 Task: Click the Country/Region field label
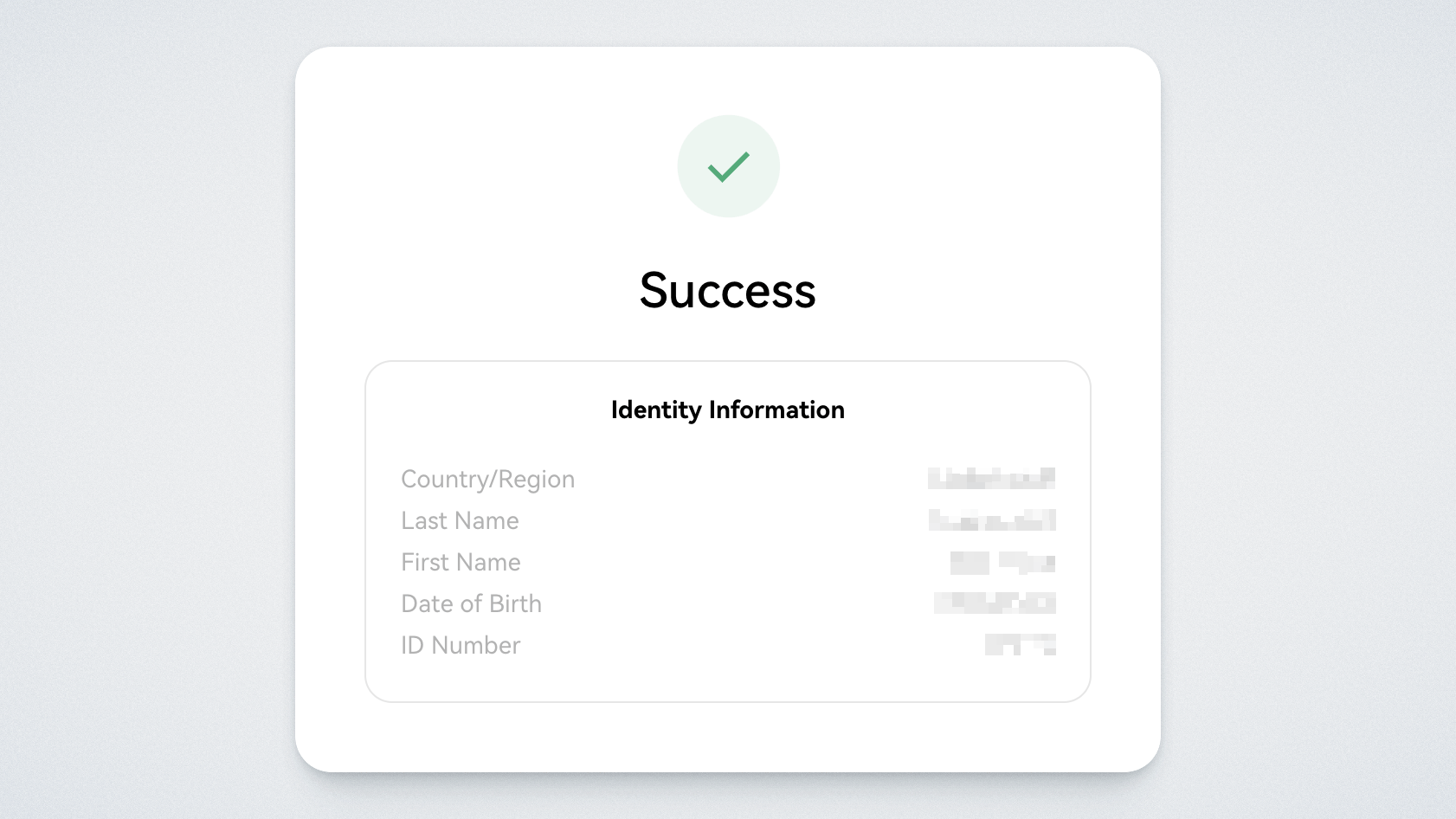pyautogui.click(x=487, y=480)
